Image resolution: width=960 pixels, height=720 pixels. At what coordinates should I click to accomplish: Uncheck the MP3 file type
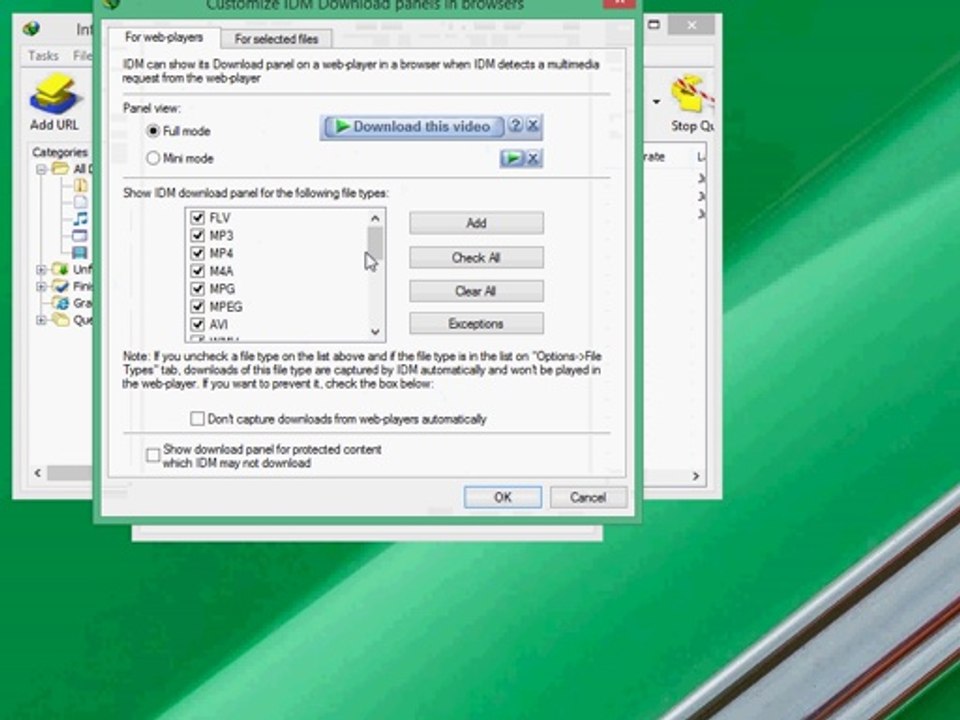[197, 235]
